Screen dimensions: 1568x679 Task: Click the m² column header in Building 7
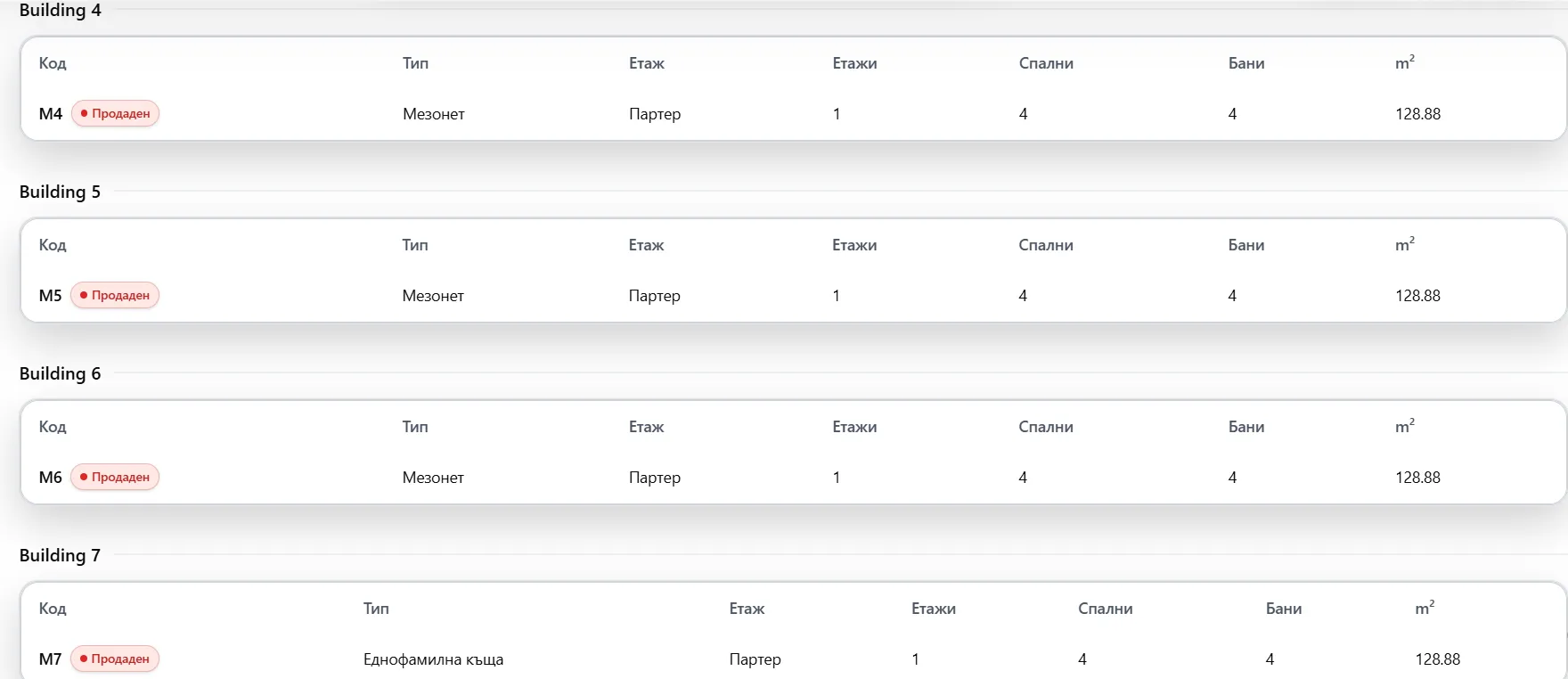point(1425,608)
